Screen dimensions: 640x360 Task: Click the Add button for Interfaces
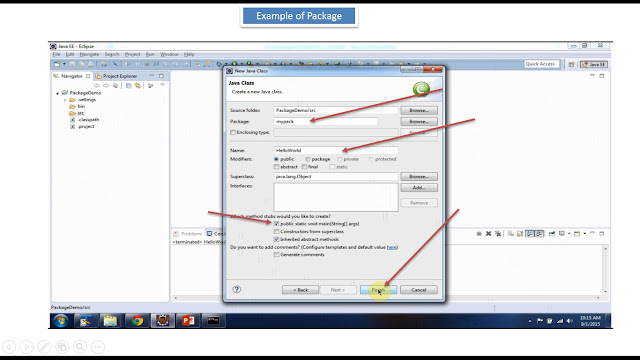tap(419, 187)
